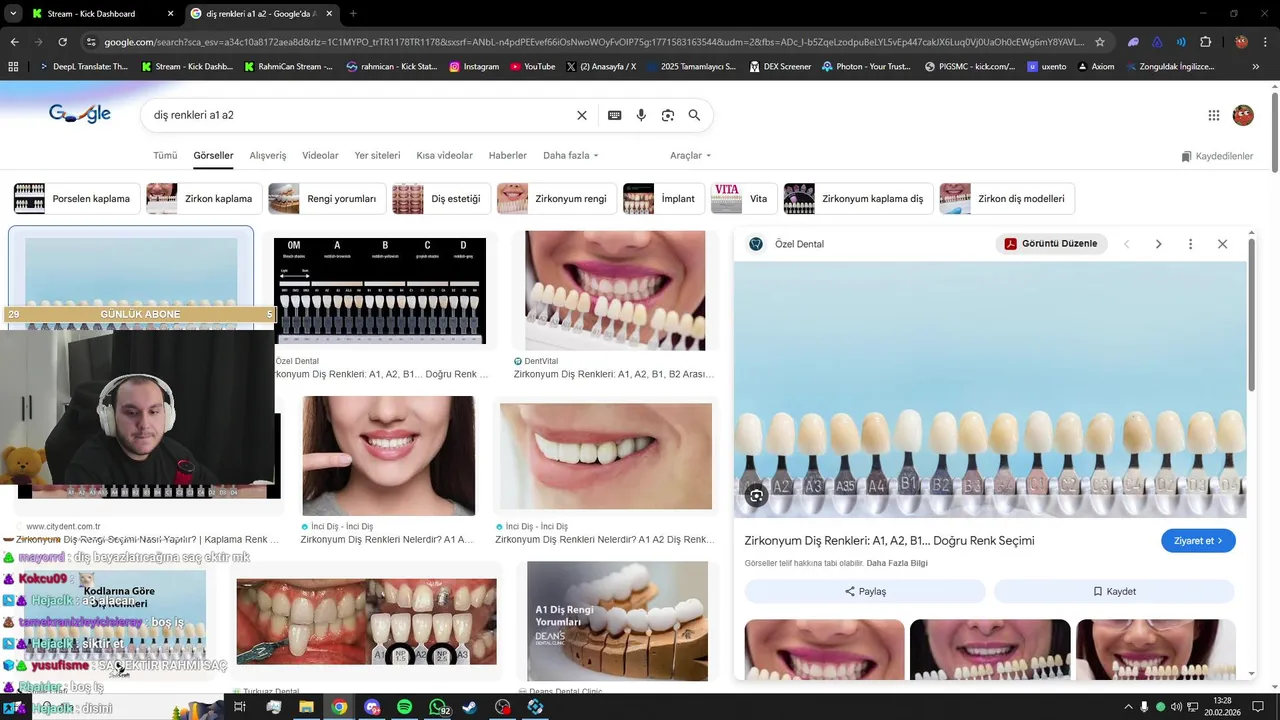Click the Google search input field
Viewport: 1280px width, 720px height.
pyautogui.click(x=360, y=115)
